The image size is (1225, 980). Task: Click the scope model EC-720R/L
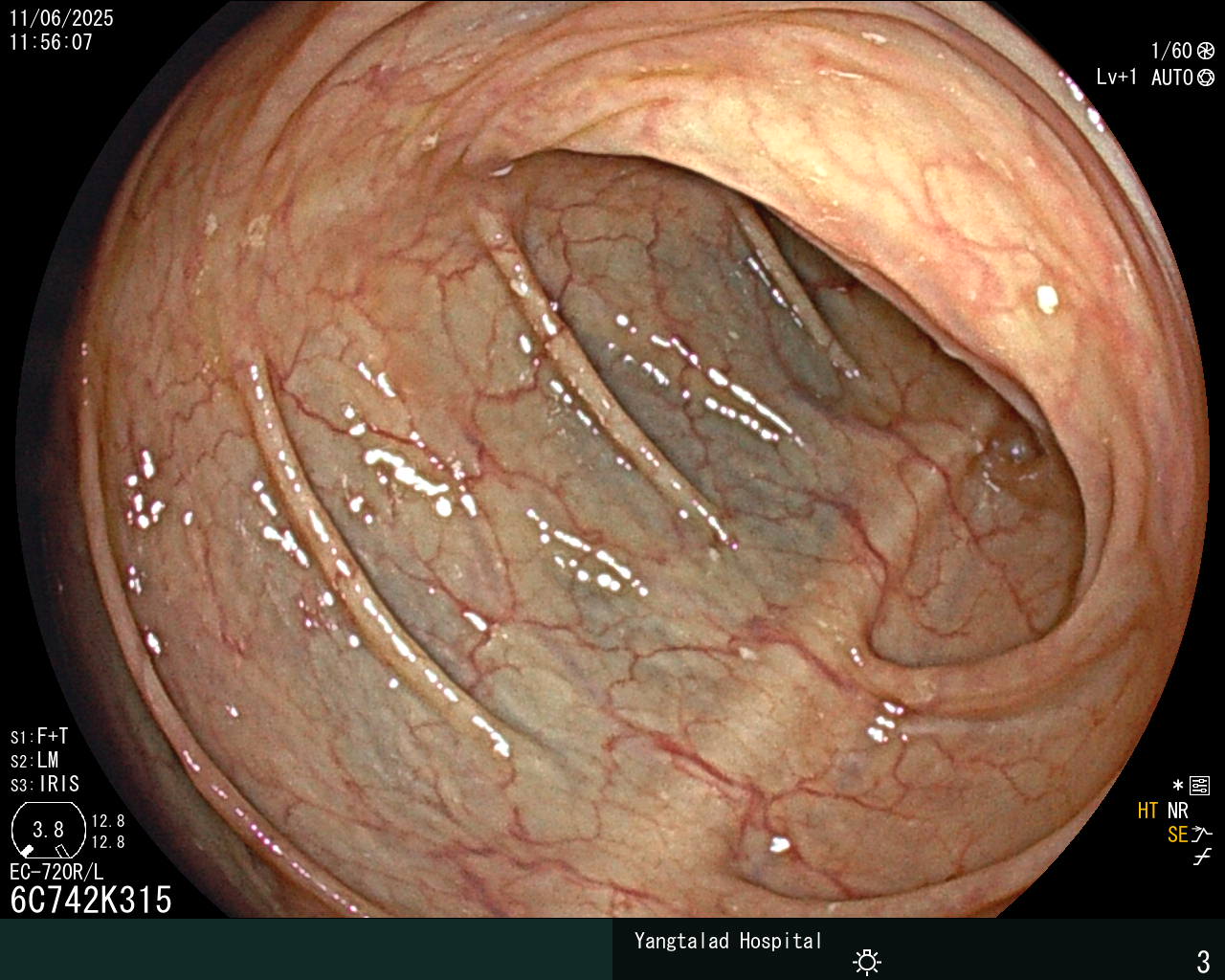click(x=56, y=872)
